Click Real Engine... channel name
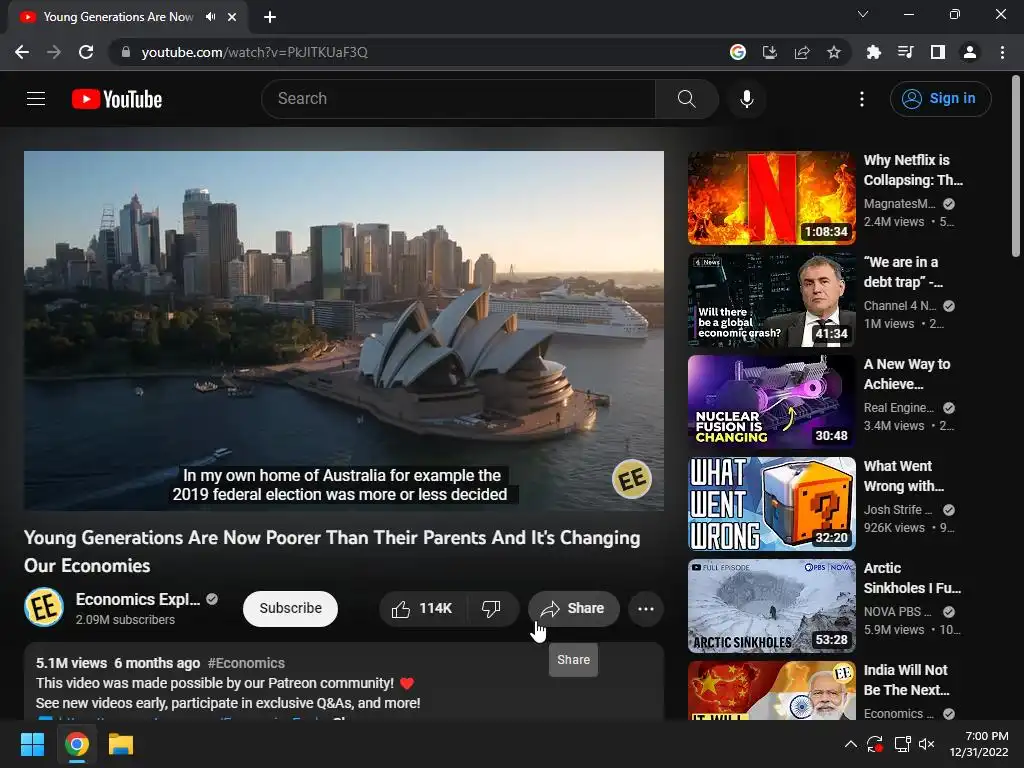 (x=899, y=408)
